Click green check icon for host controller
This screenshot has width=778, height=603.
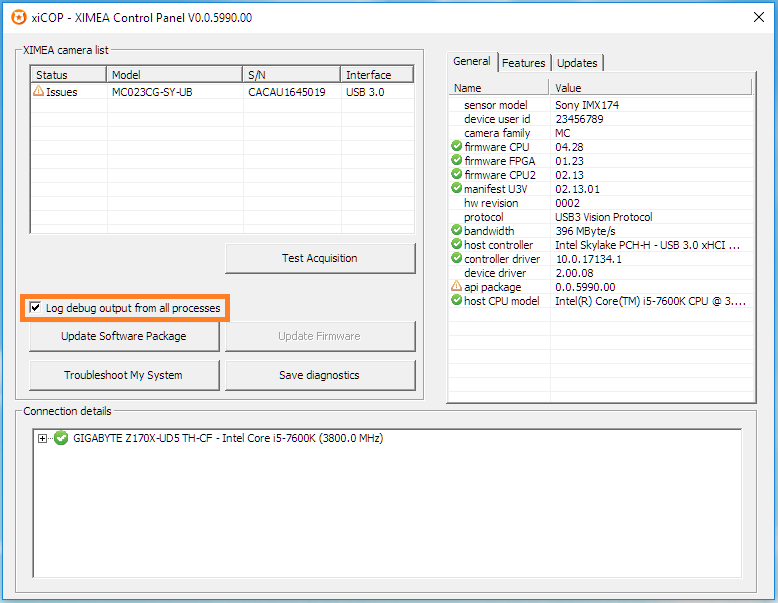pyautogui.click(x=456, y=244)
